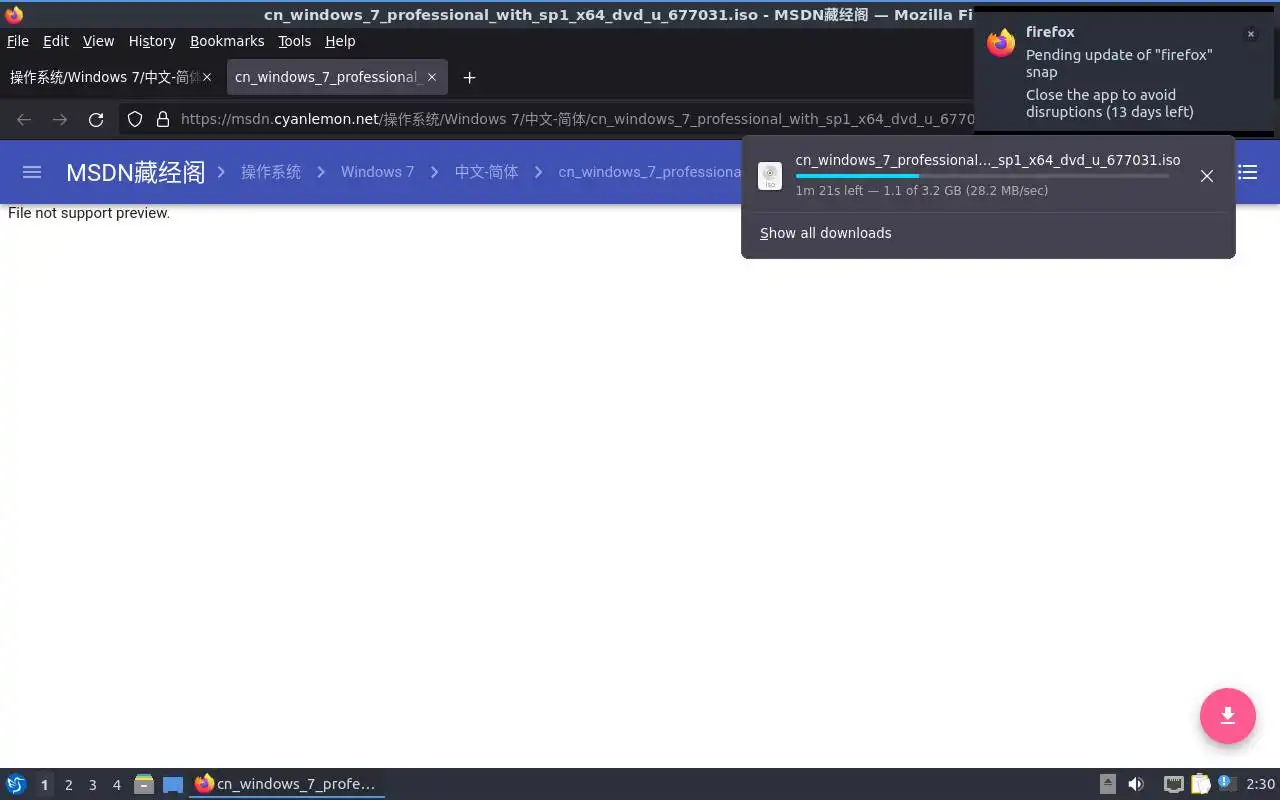Switch to workspace 1
Screen dimensions: 1280x800
pyautogui.click(x=44, y=785)
